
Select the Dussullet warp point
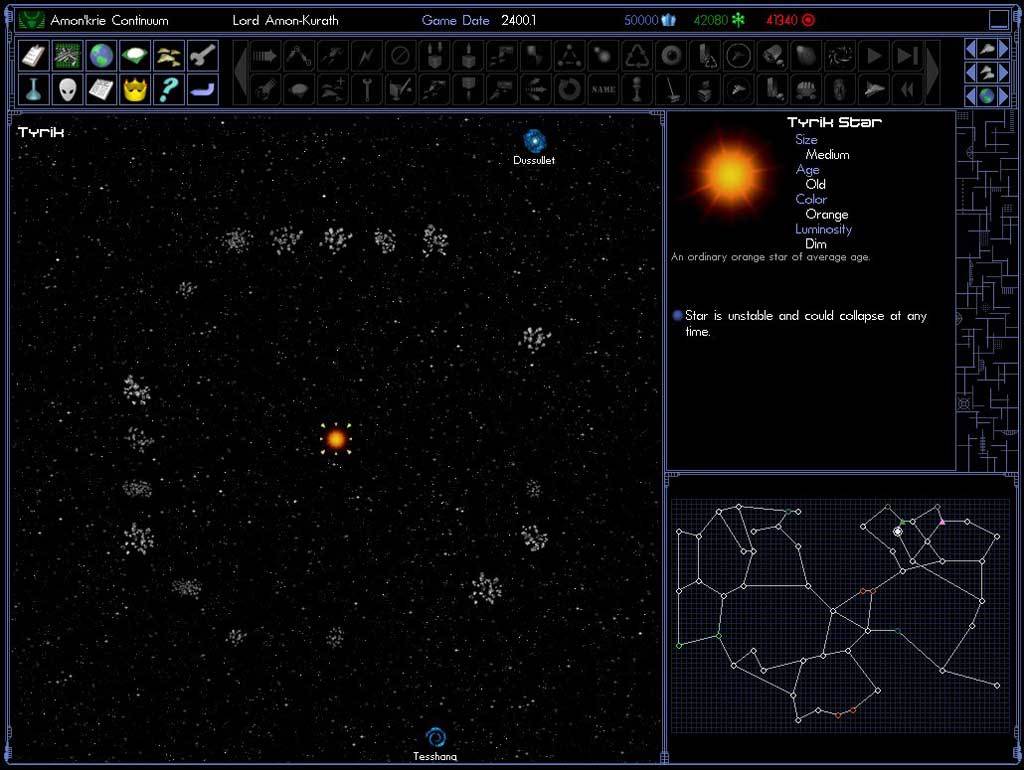tap(534, 141)
